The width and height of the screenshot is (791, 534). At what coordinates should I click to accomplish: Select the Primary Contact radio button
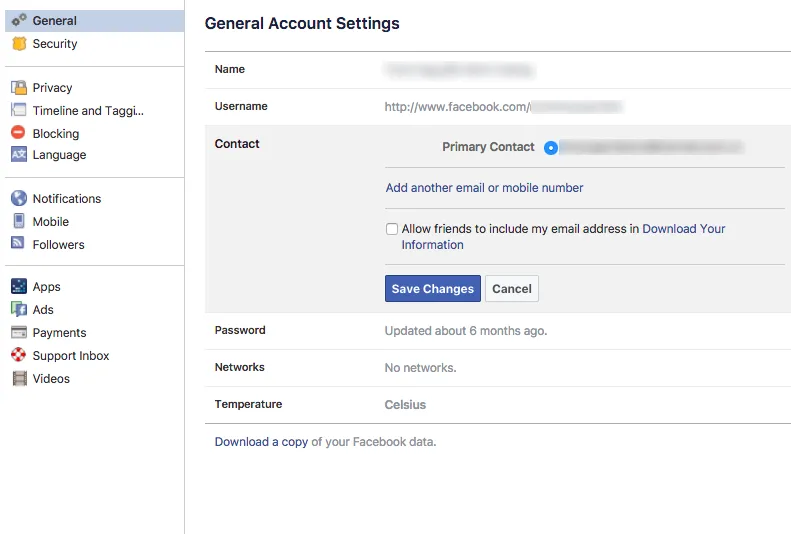coord(550,148)
